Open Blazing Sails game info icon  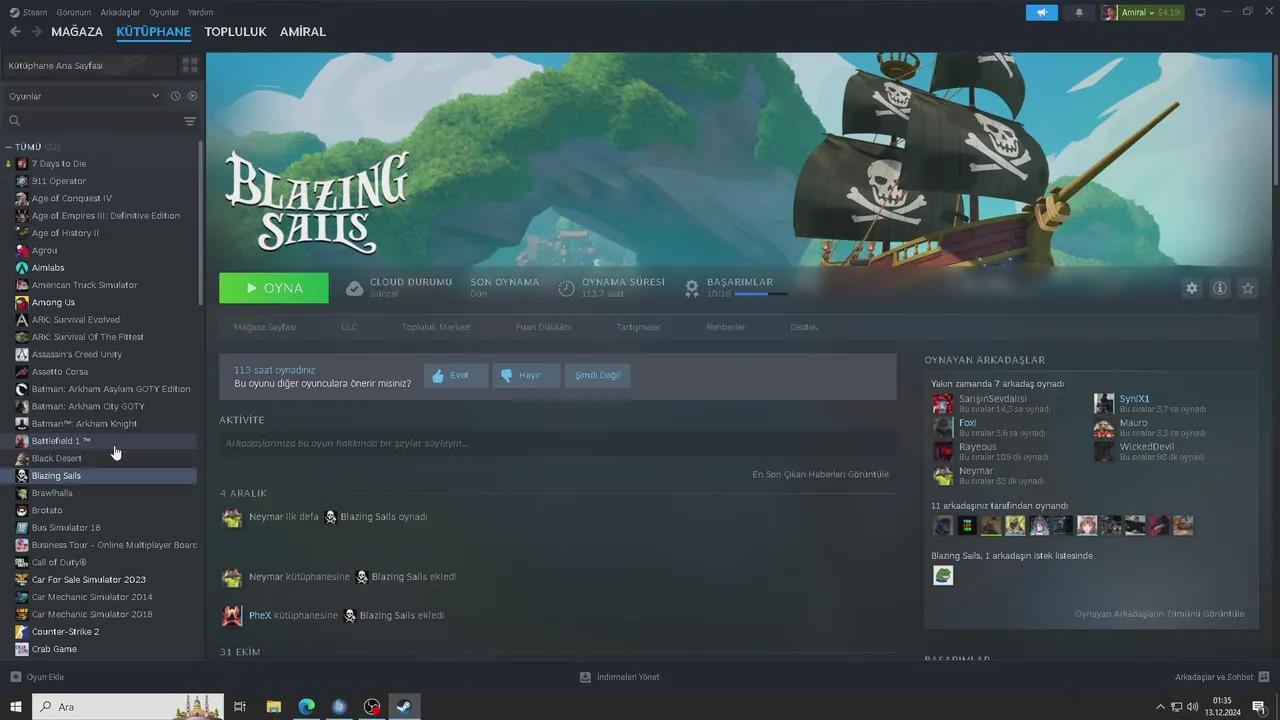click(x=1220, y=288)
